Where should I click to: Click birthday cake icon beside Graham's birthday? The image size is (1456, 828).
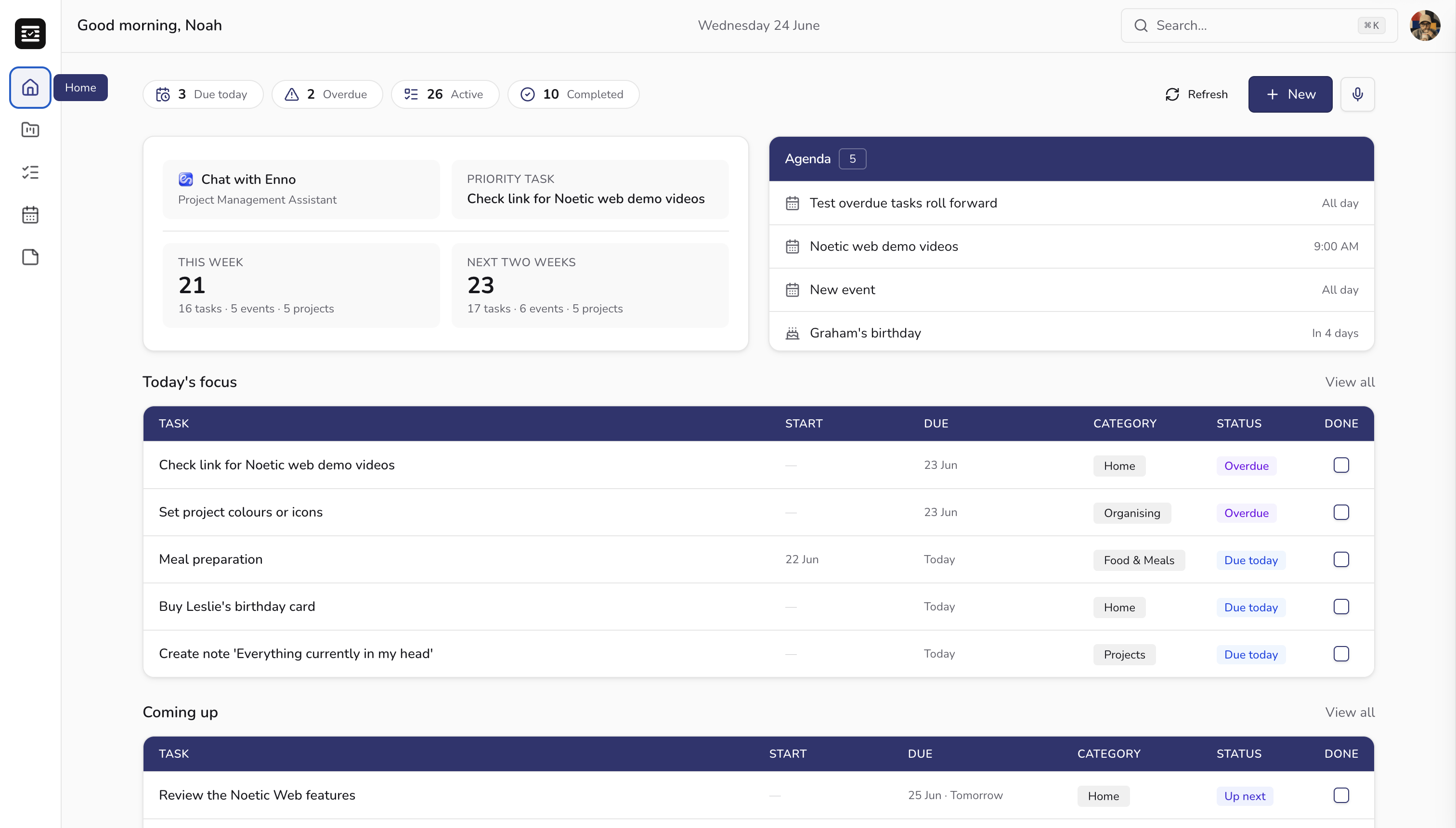coord(792,333)
